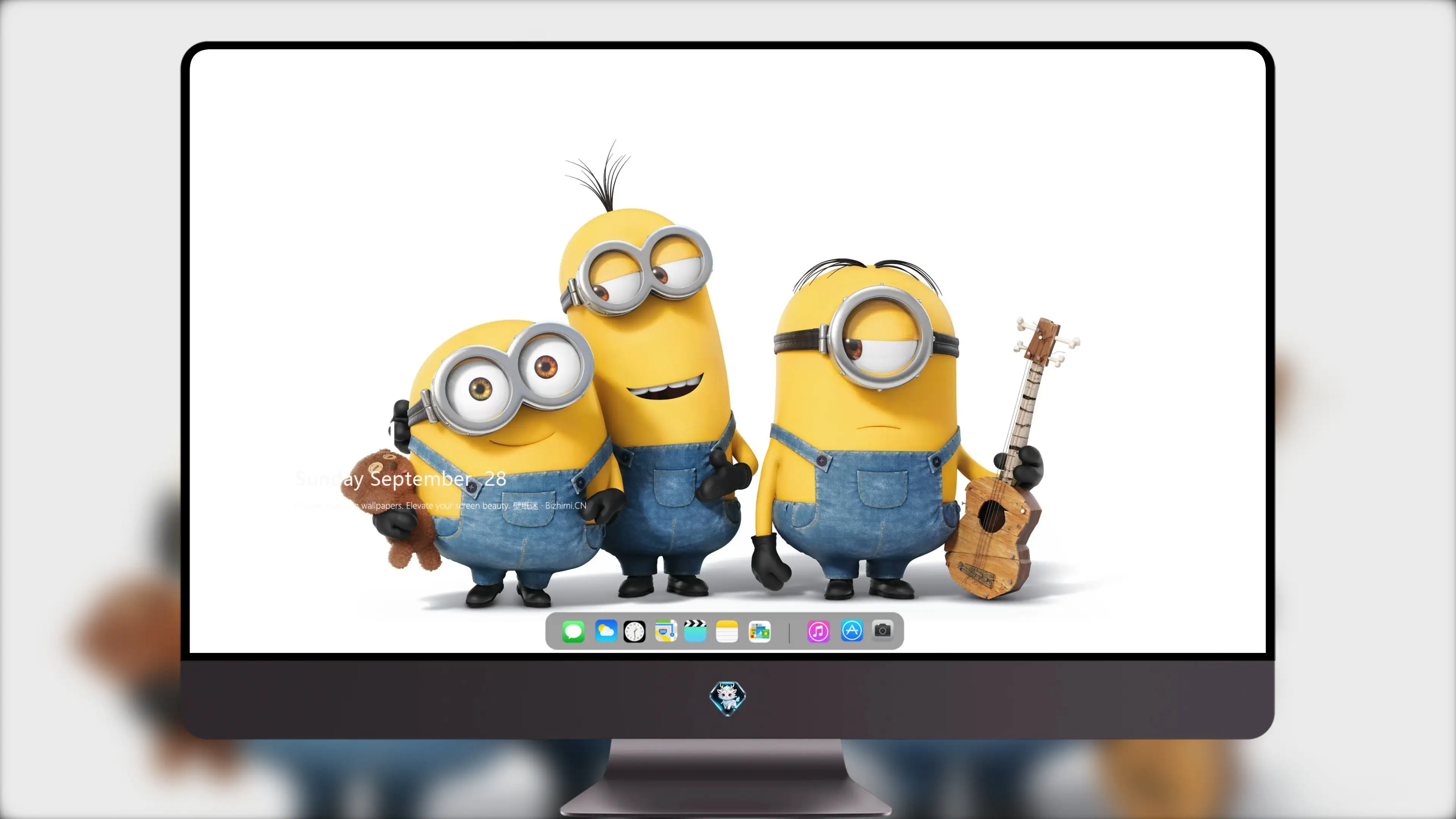Open the green Messages app in dock
This screenshot has width=1456, height=819.
point(573,631)
